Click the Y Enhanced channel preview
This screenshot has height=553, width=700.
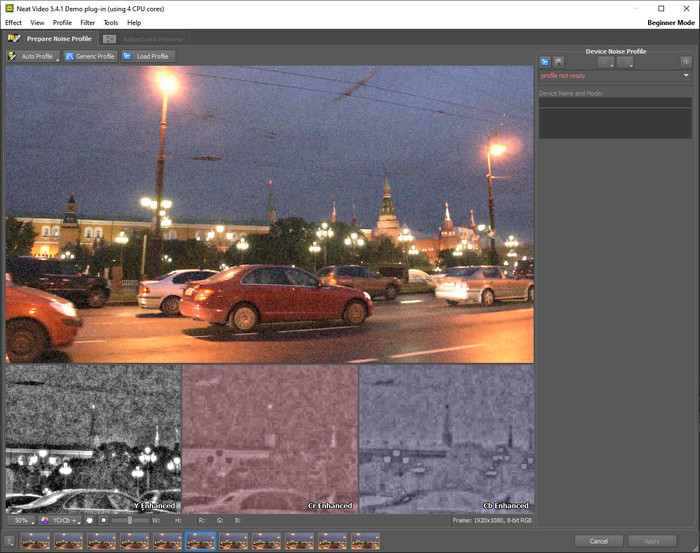pyautogui.click(x=93, y=439)
